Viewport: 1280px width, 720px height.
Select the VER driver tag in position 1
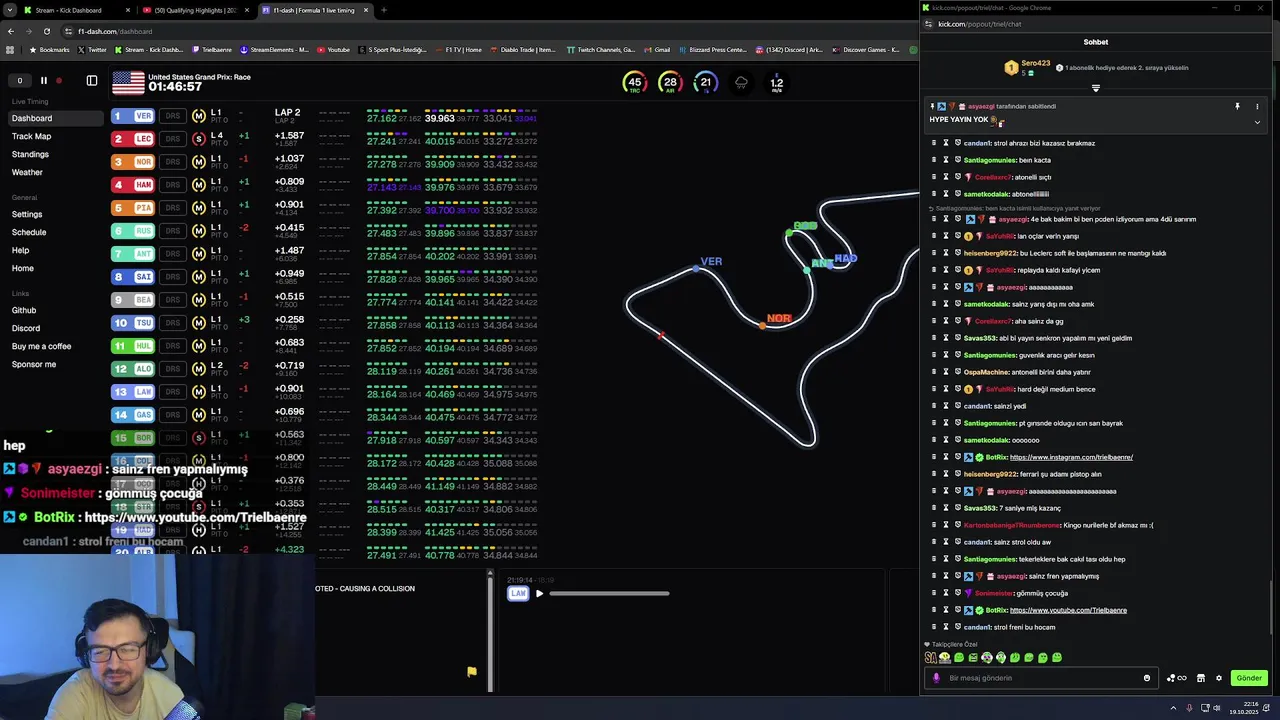click(x=133, y=116)
